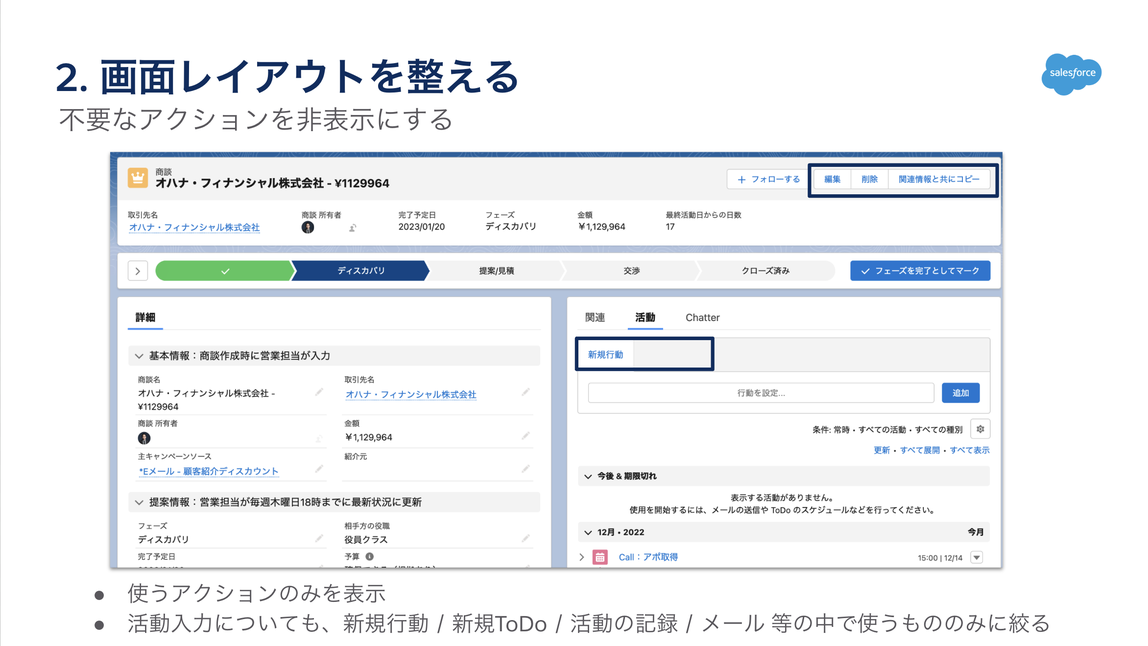Image resolution: width=1148 pixels, height=646 pixels.
Task: Click the 更新 link in activity panel
Action: (x=882, y=450)
